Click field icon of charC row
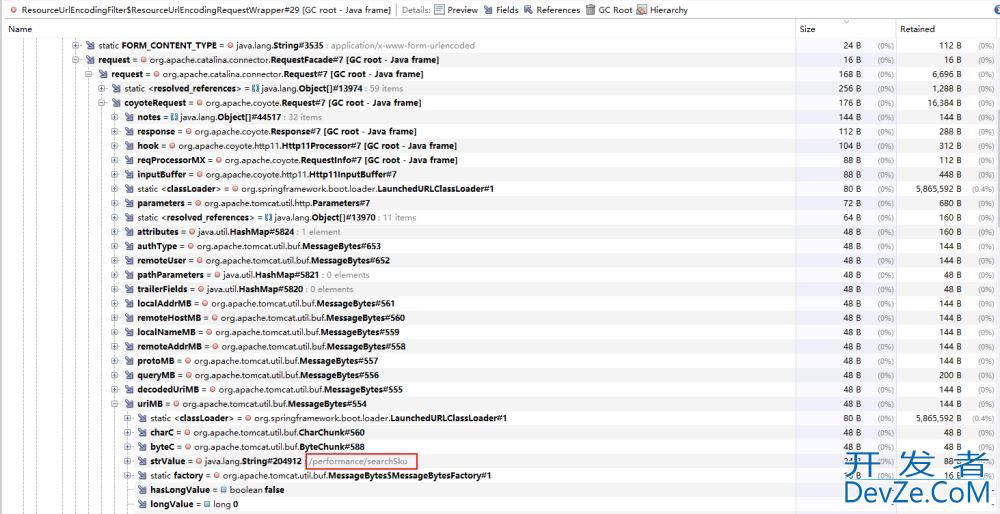Viewport: 1000px width, 514px height. pos(142,432)
